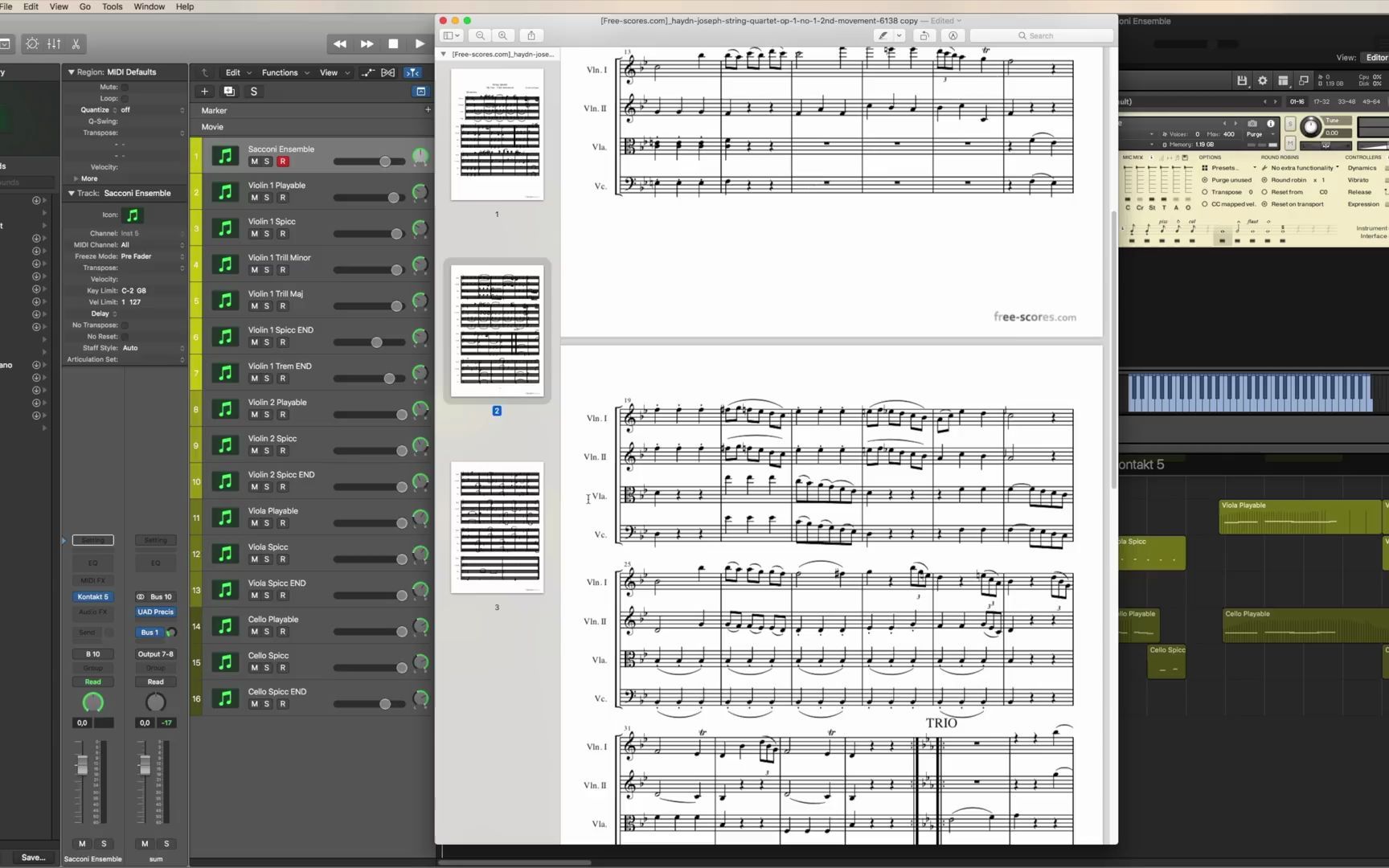Open the Editors scissors icon in toolbar
Viewport: 1389px width, 868px height.
[x=76, y=44]
